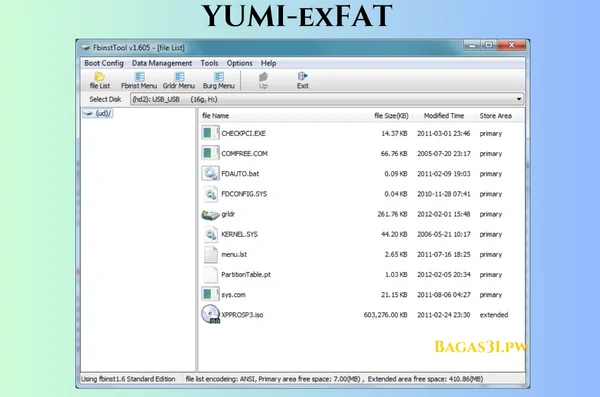The height and width of the screenshot is (397, 600).
Task: Select the PartitionTable.pt file name
Action: 246,274
